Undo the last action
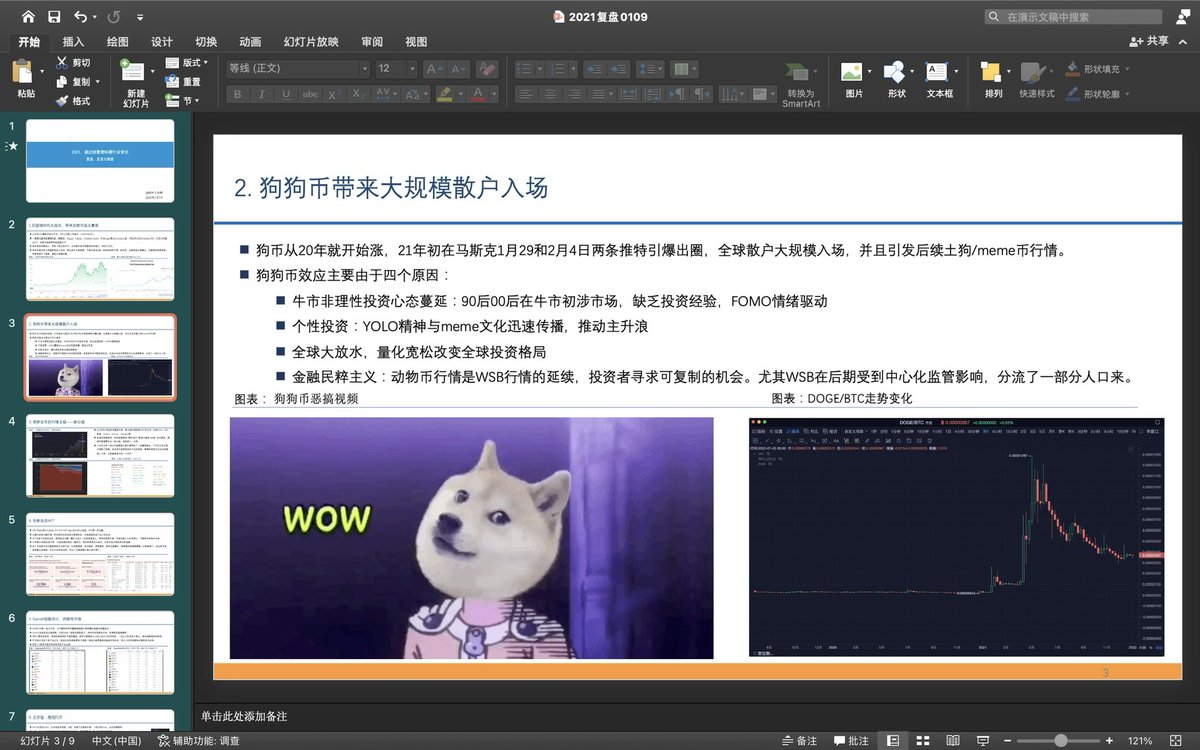This screenshot has height=750, width=1200. [80, 16]
